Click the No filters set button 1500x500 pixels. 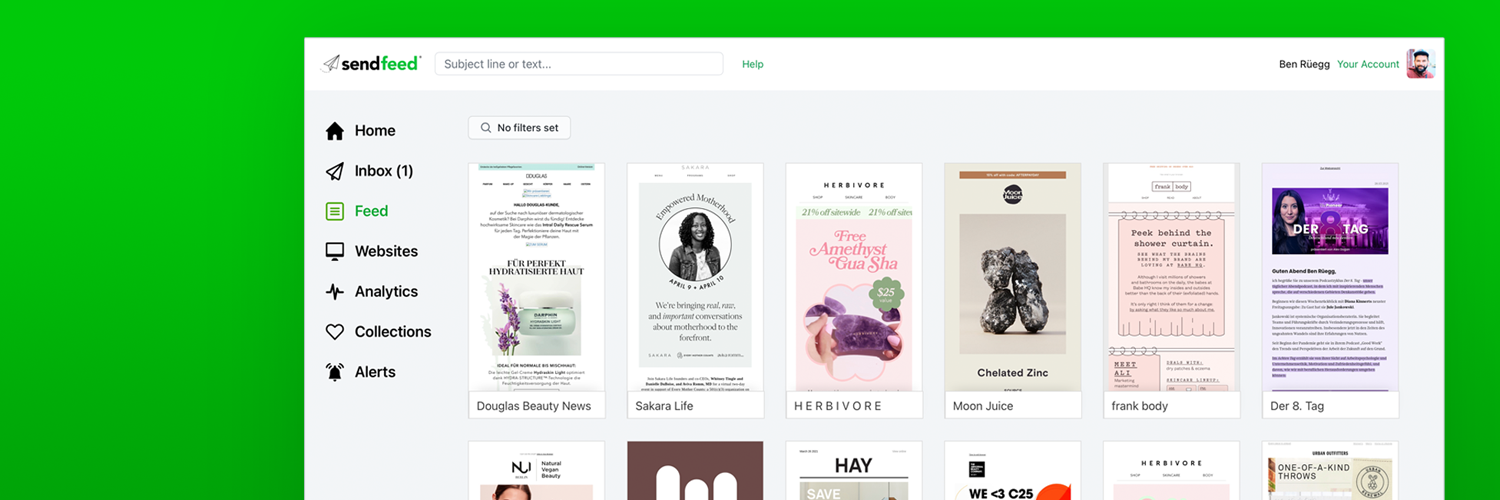pyautogui.click(x=519, y=128)
